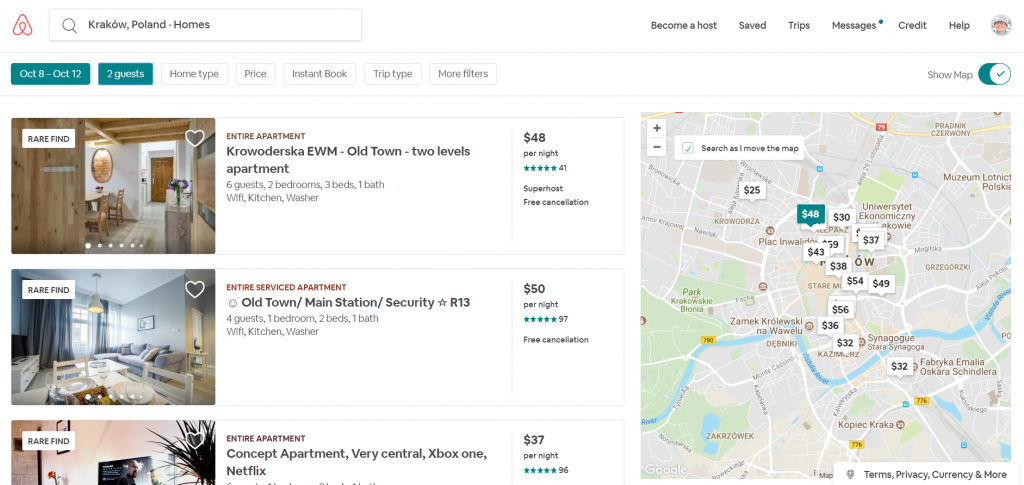Open the user profile avatar

tap(1000, 25)
